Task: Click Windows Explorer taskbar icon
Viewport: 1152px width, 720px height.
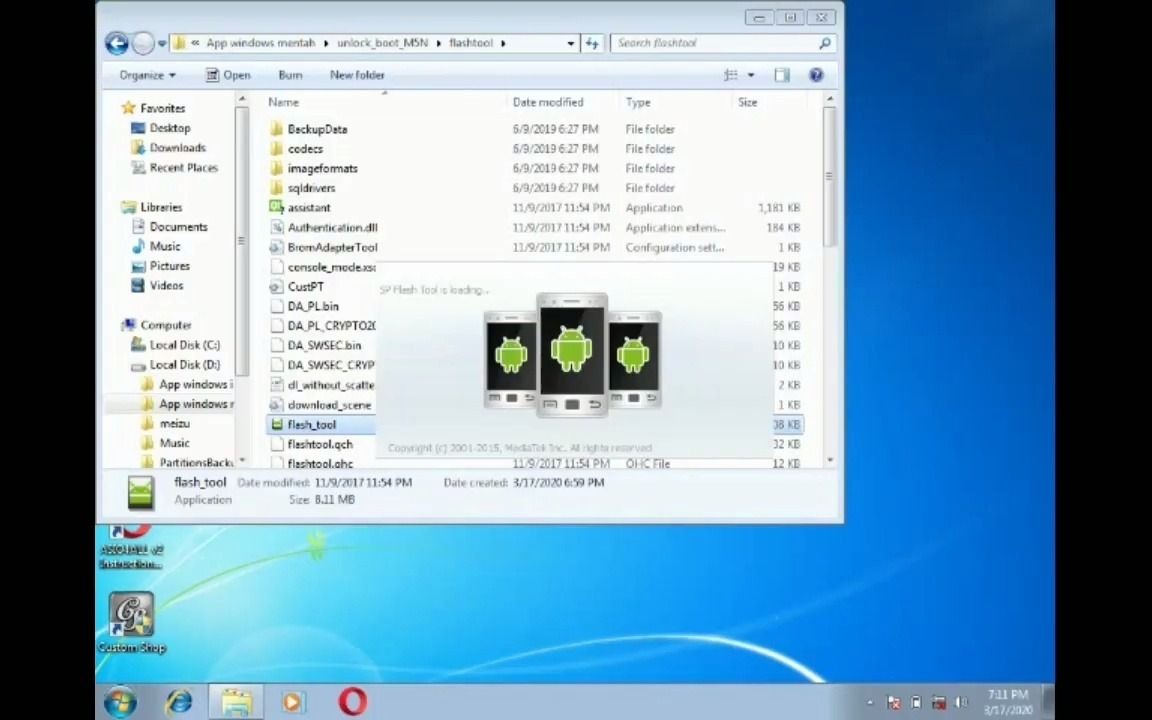Action: [236, 702]
